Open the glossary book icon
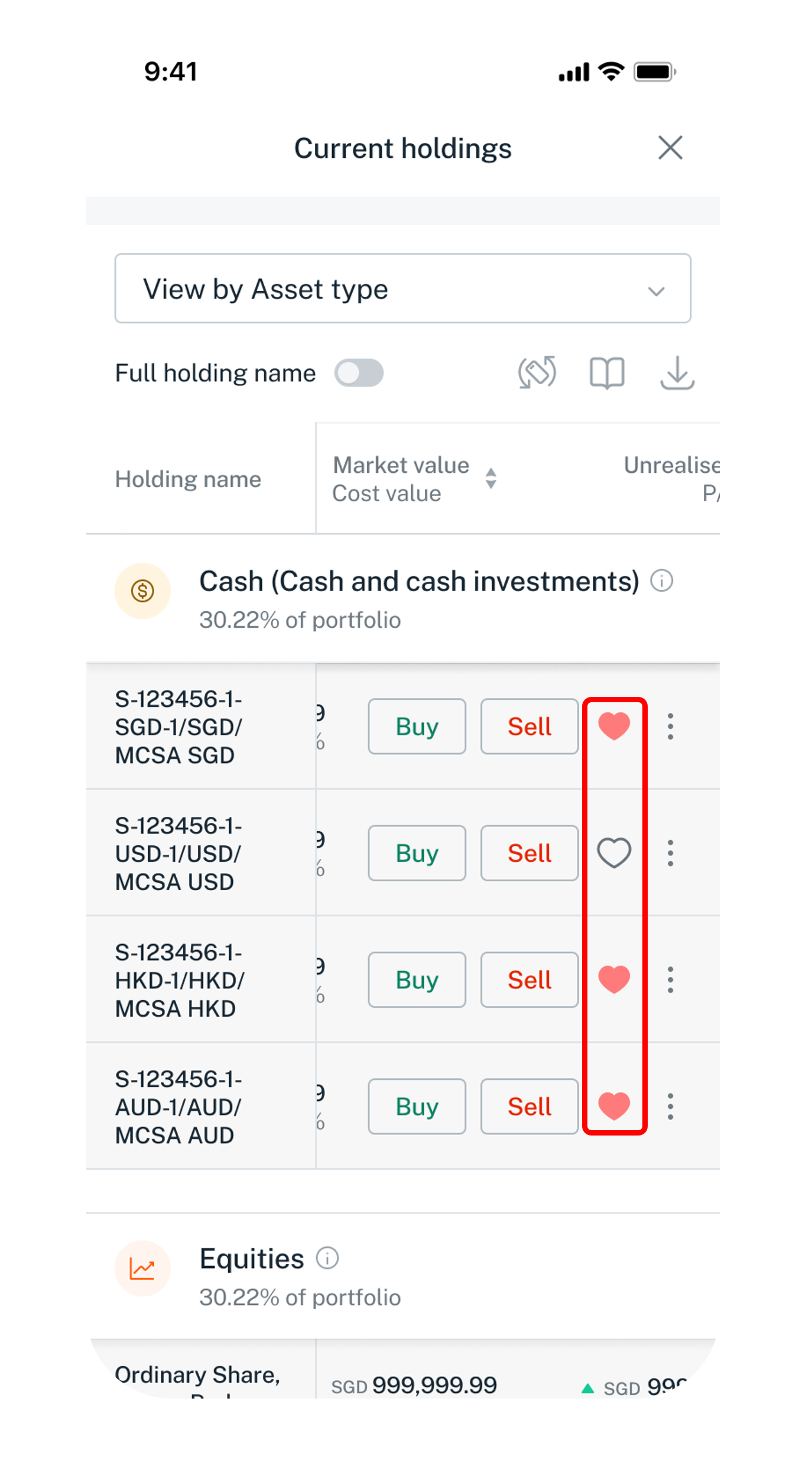Viewport: 812px width, 1463px height. [x=607, y=373]
